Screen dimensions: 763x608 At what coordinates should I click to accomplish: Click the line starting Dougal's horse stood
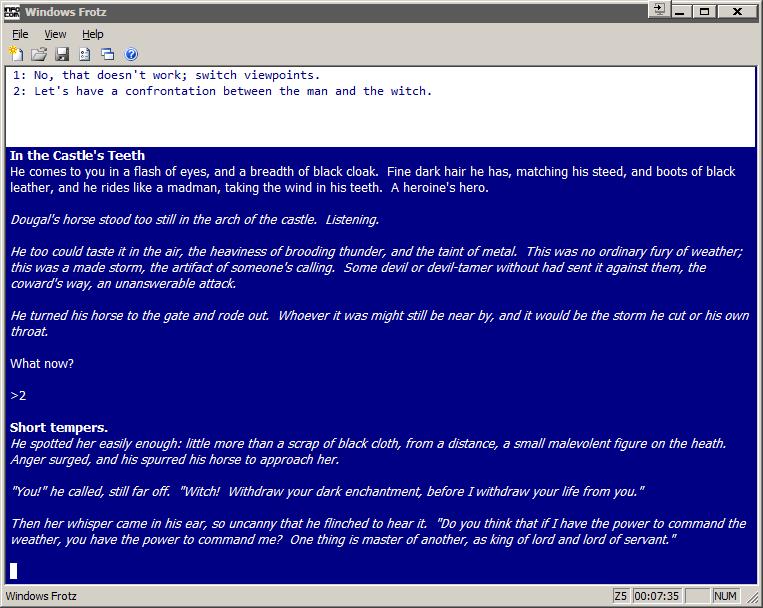click(x=195, y=220)
